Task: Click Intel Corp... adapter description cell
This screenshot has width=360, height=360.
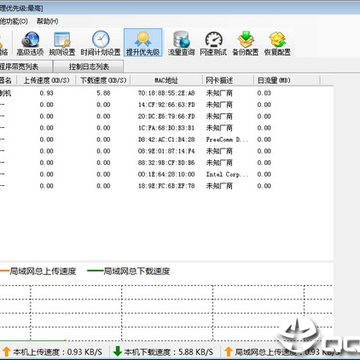Action: pyautogui.click(x=227, y=174)
